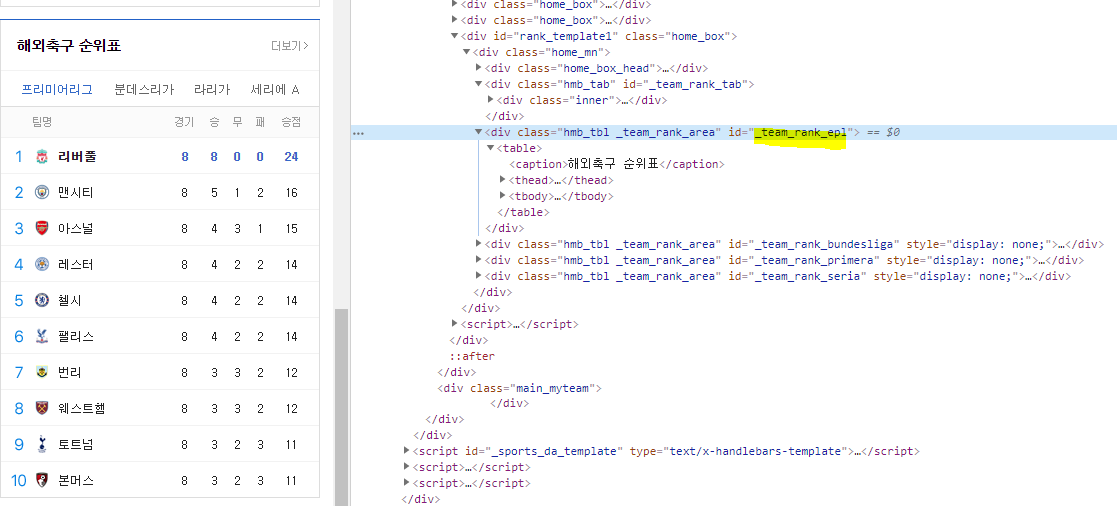The height and width of the screenshot is (506, 1117).
Task: Click the 팰리스 team name
Action: [x=76, y=336]
